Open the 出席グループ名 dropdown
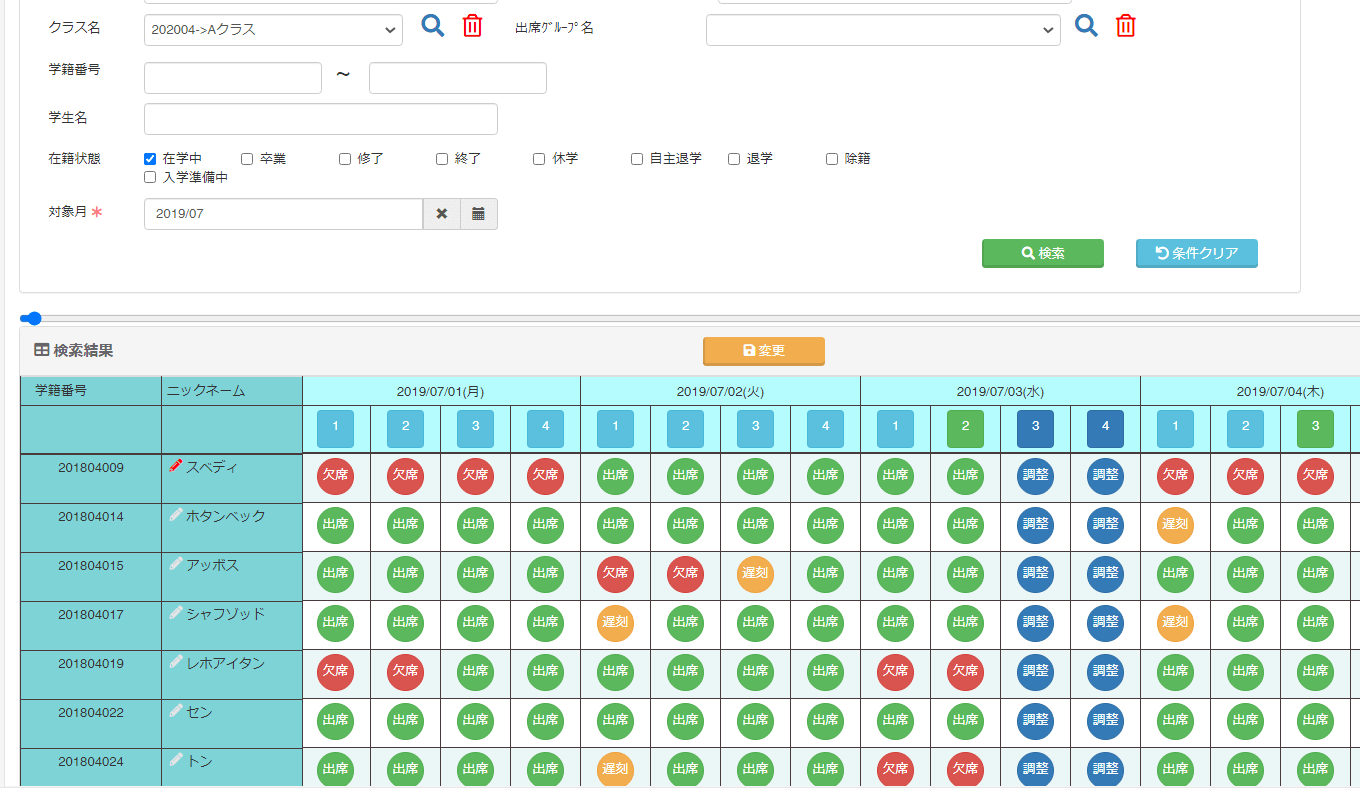 883,30
